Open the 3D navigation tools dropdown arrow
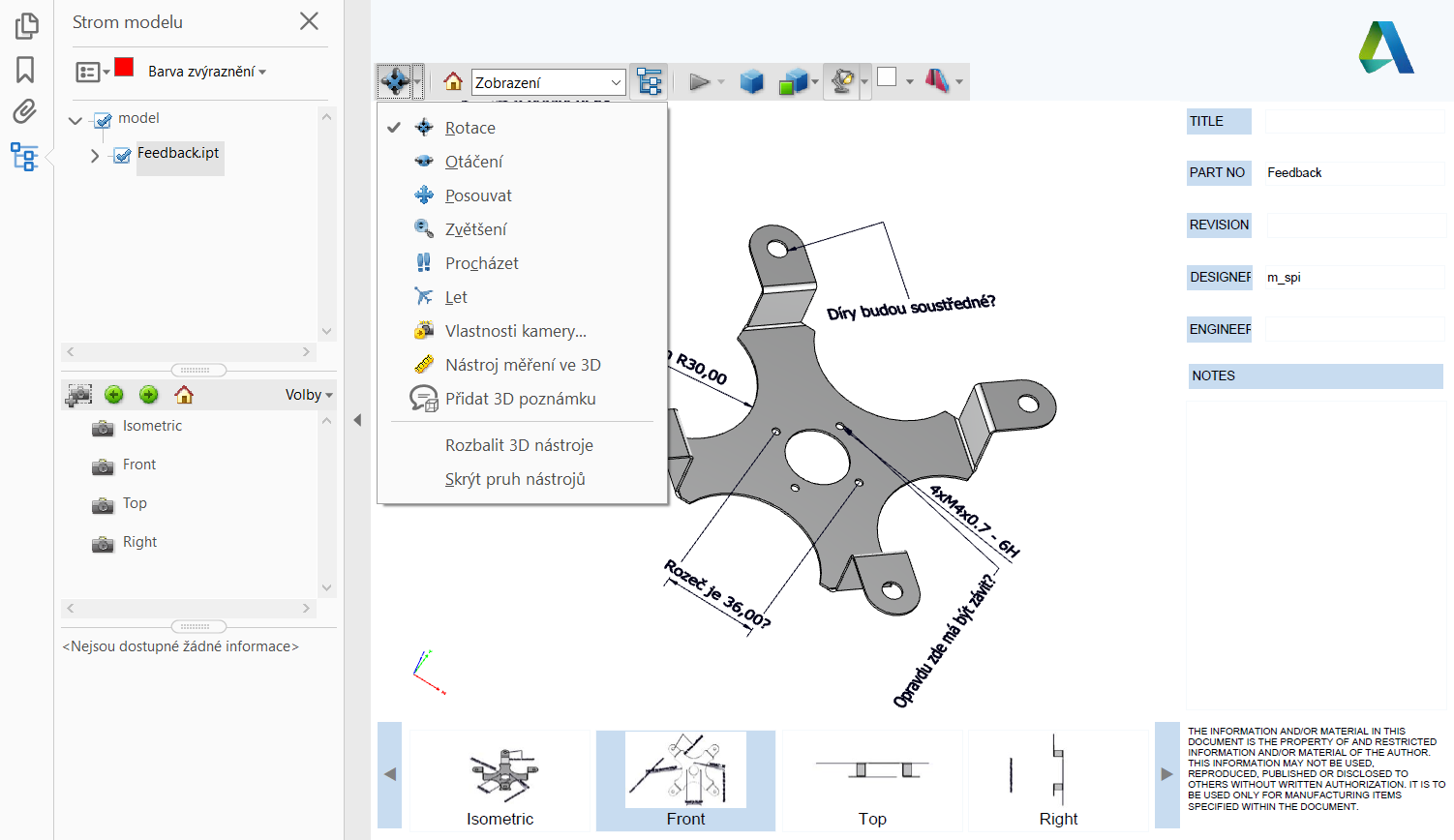 (x=418, y=81)
